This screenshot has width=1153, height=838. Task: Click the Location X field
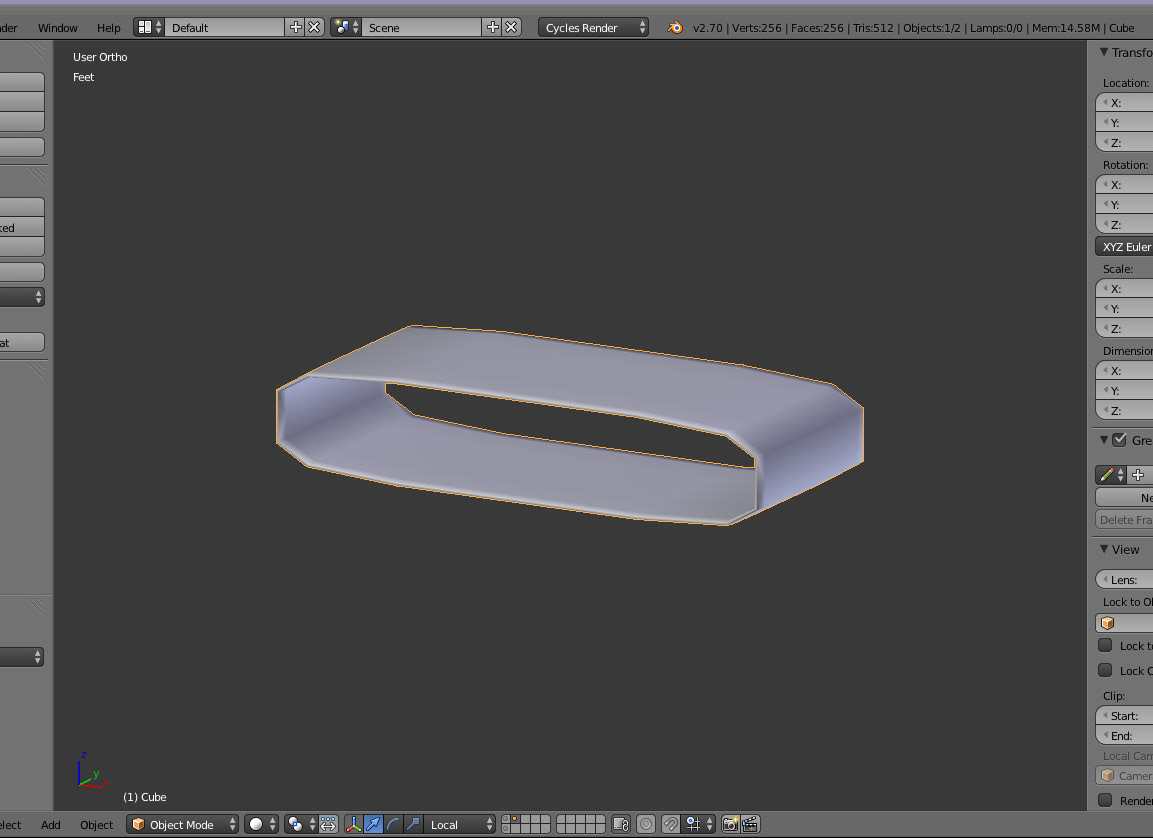pyautogui.click(x=1124, y=103)
